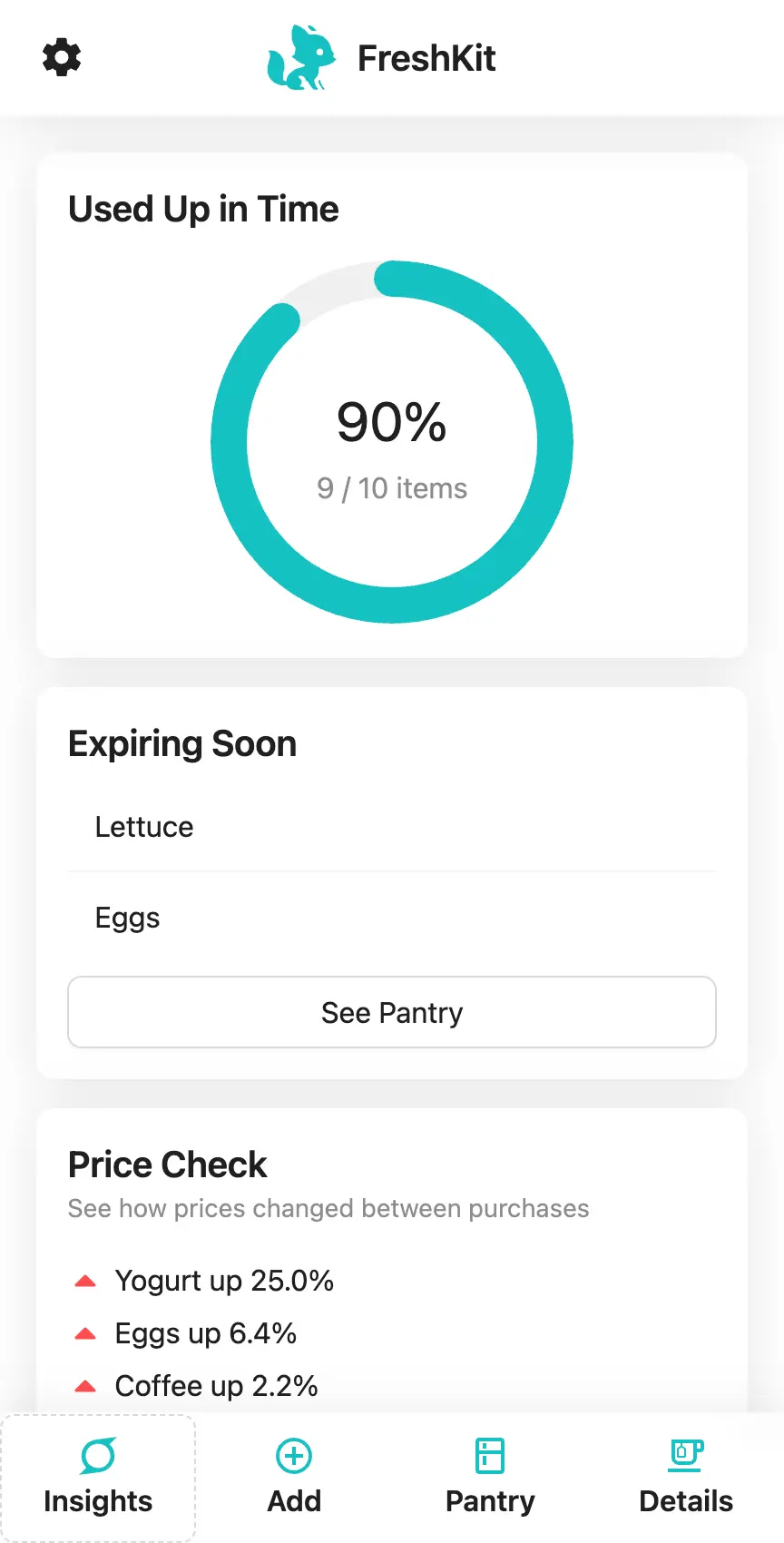The height and width of the screenshot is (1543, 784).
Task: Click the FreshKit title text
Action: pyautogui.click(x=426, y=58)
